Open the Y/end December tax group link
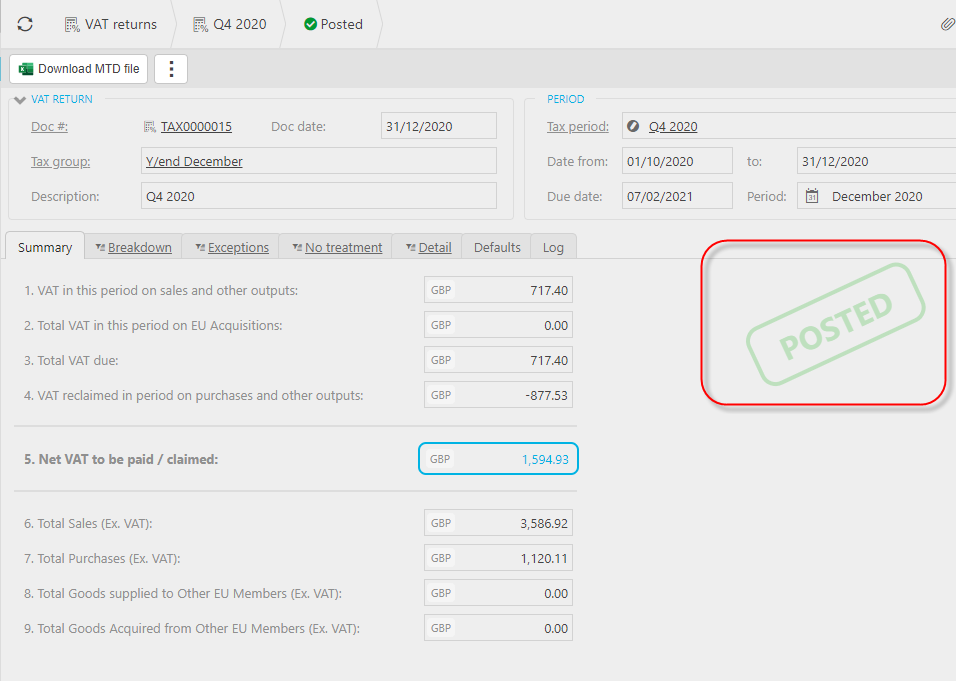956x681 pixels. pos(194,161)
